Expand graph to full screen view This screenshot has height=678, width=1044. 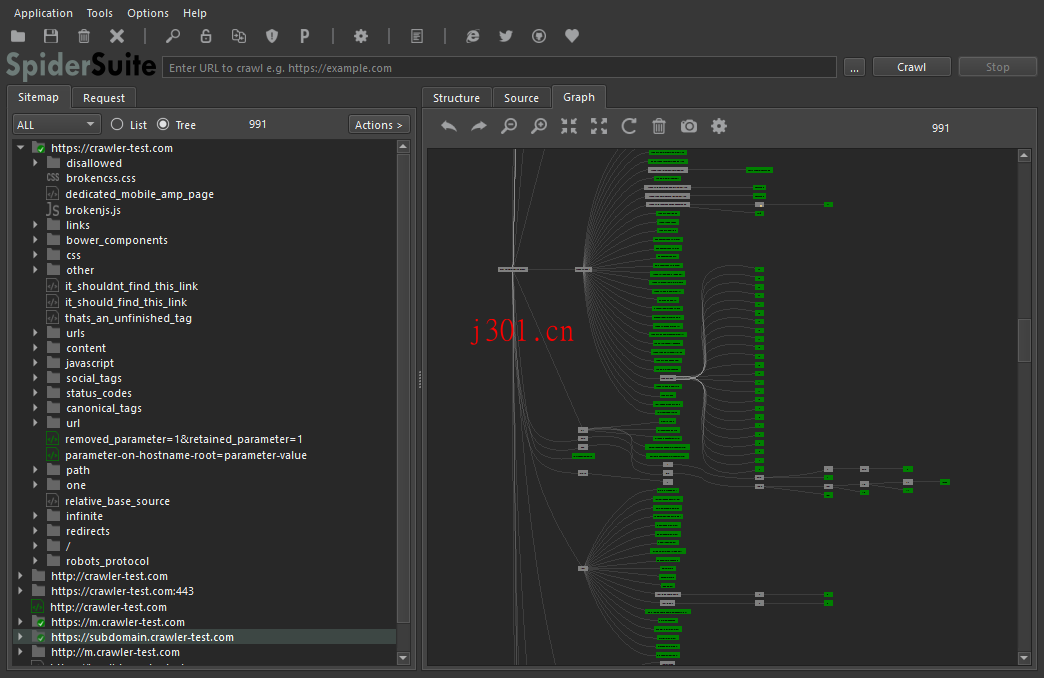(598, 126)
